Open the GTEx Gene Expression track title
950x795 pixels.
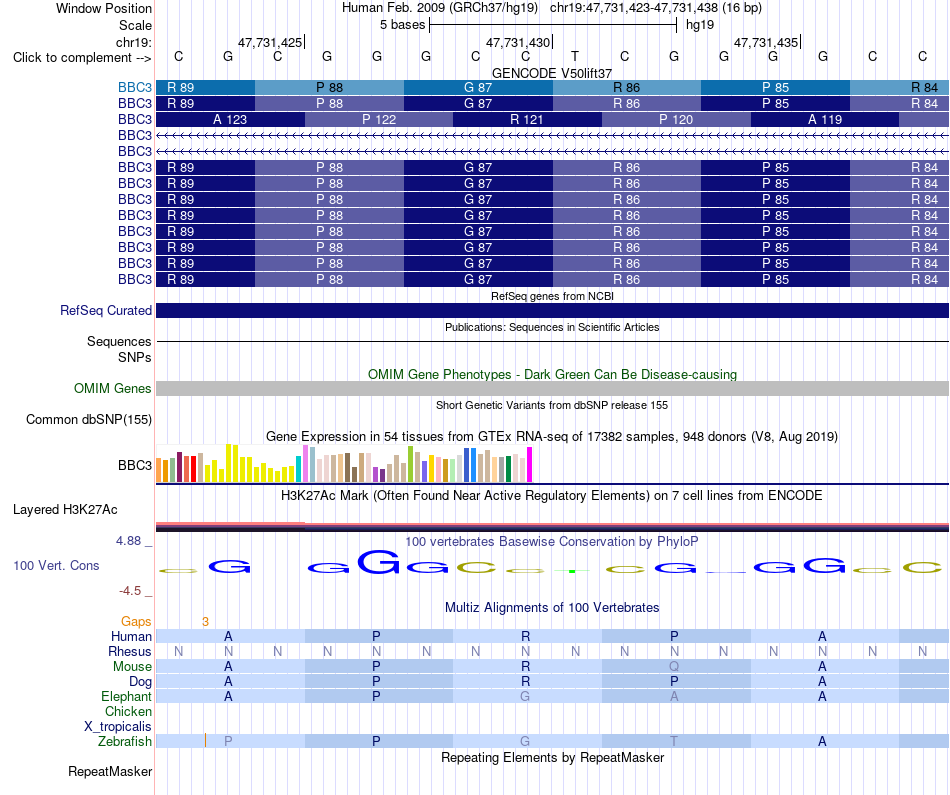pos(552,436)
